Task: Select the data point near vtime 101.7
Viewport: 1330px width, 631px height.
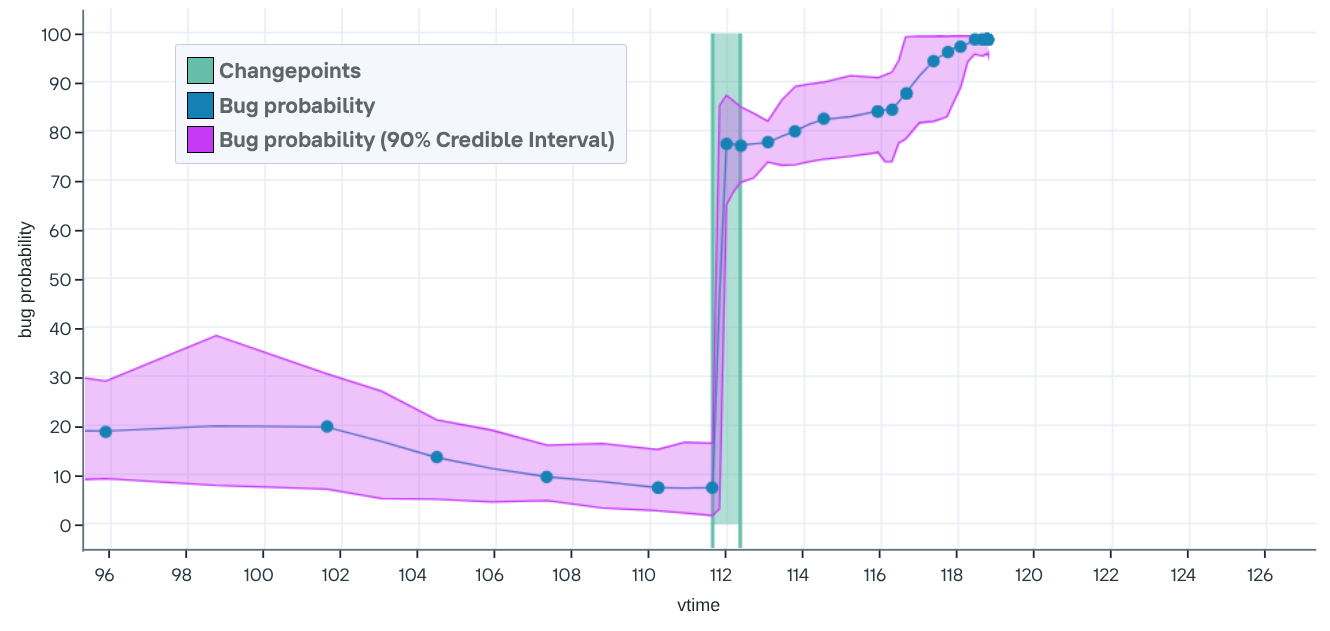Action: pyautogui.click(x=327, y=427)
